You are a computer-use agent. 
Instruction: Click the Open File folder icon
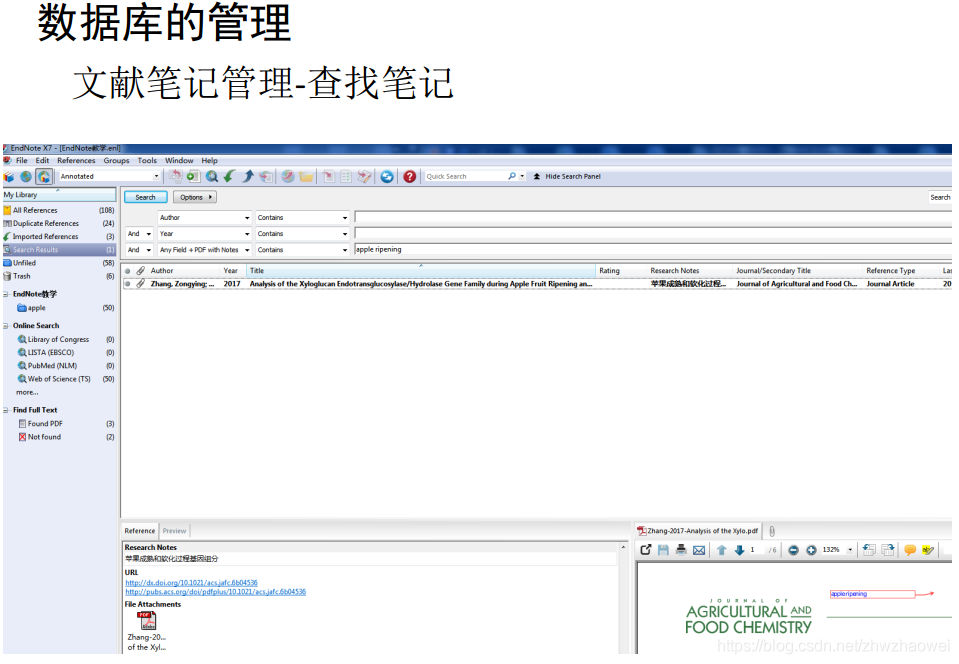click(x=306, y=177)
